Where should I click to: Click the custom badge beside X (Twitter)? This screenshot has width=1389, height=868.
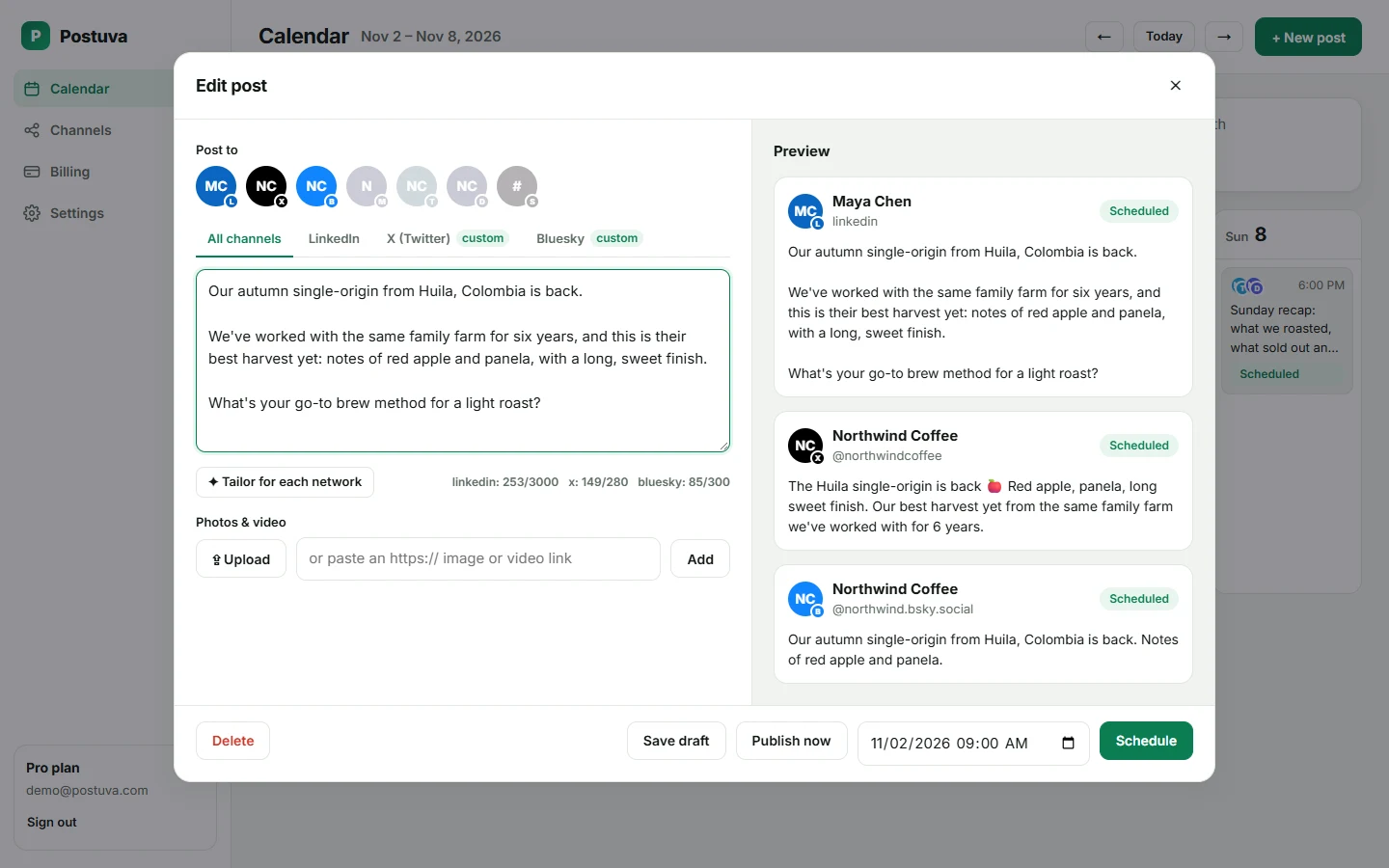483,238
